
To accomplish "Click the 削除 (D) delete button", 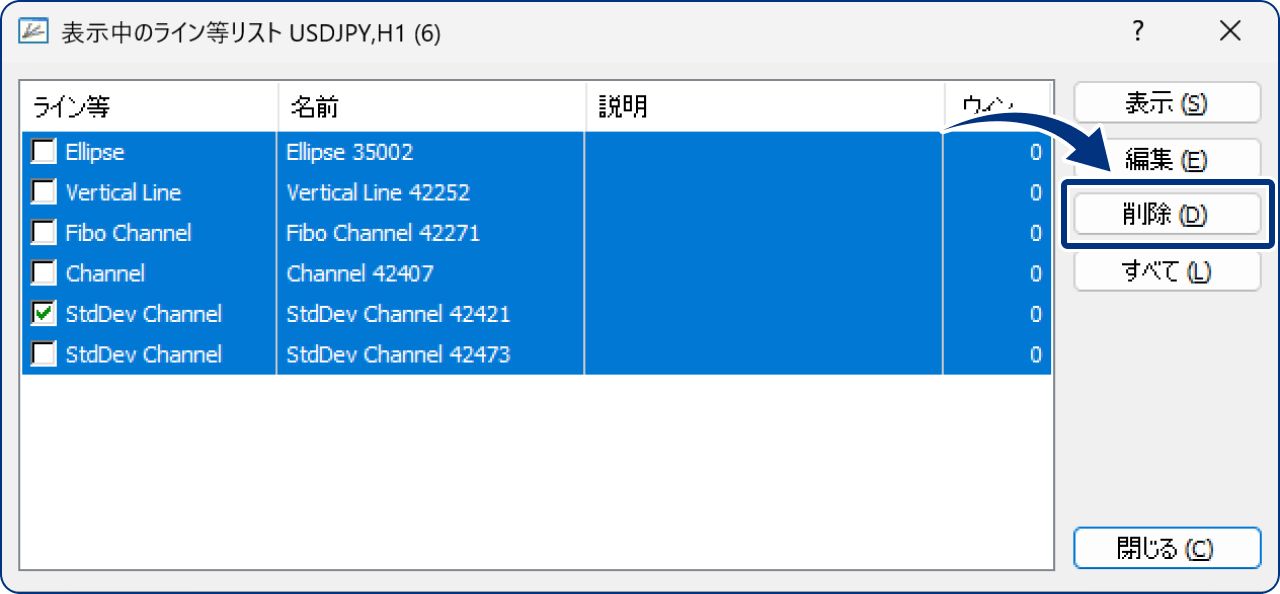I will [1166, 215].
